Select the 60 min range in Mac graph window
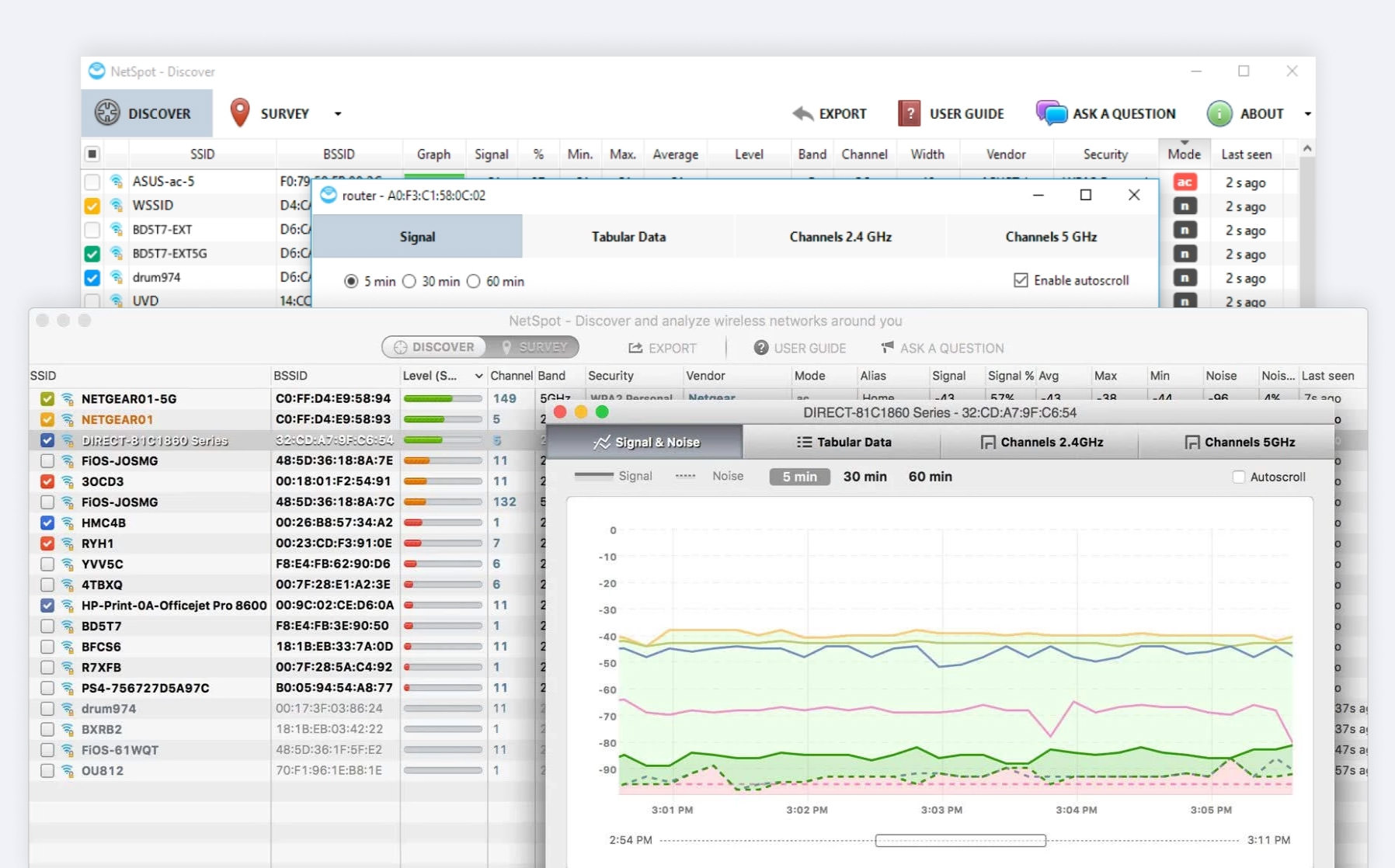The width and height of the screenshot is (1395, 868). point(930,477)
